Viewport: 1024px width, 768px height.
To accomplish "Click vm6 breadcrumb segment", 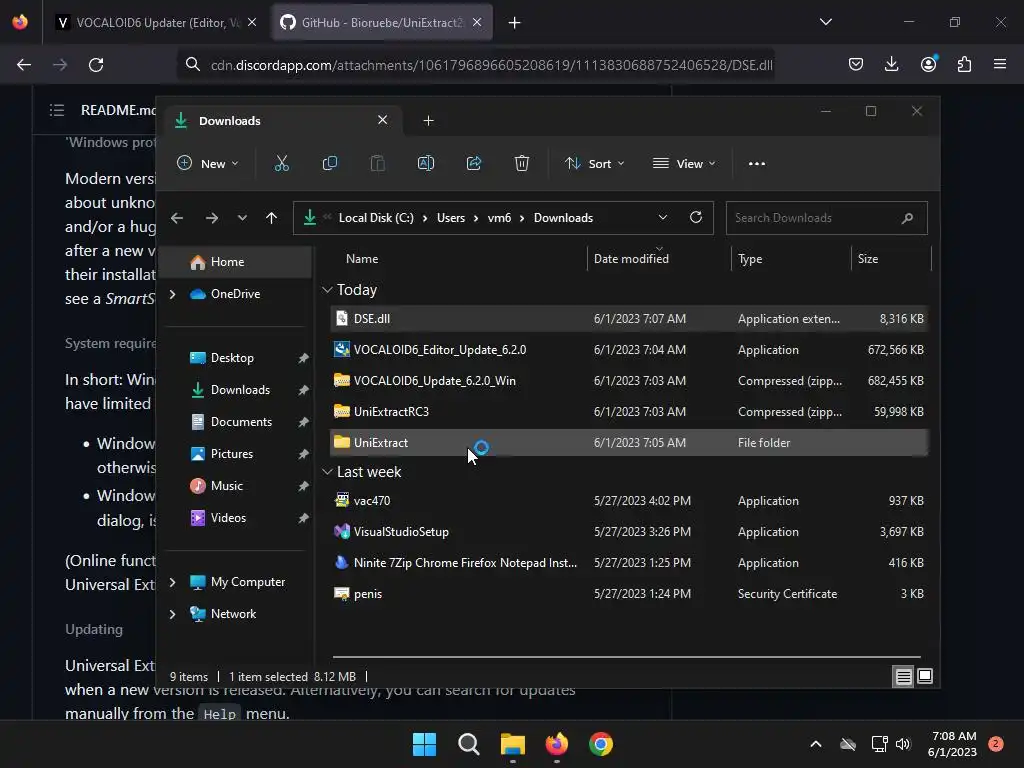I will [499, 218].
